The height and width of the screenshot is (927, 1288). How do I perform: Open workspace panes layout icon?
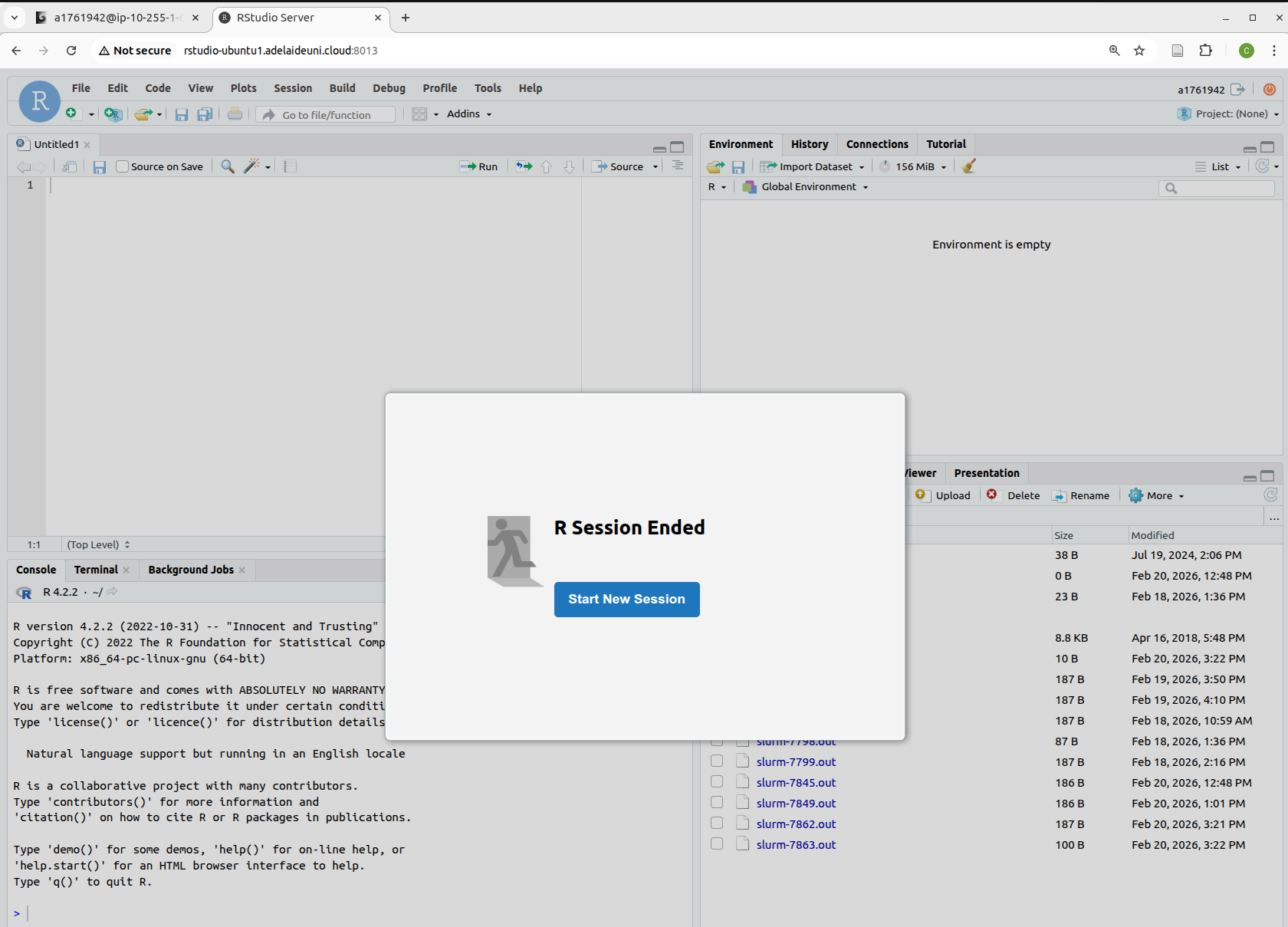pyautogui.click(x=419, y=114)
